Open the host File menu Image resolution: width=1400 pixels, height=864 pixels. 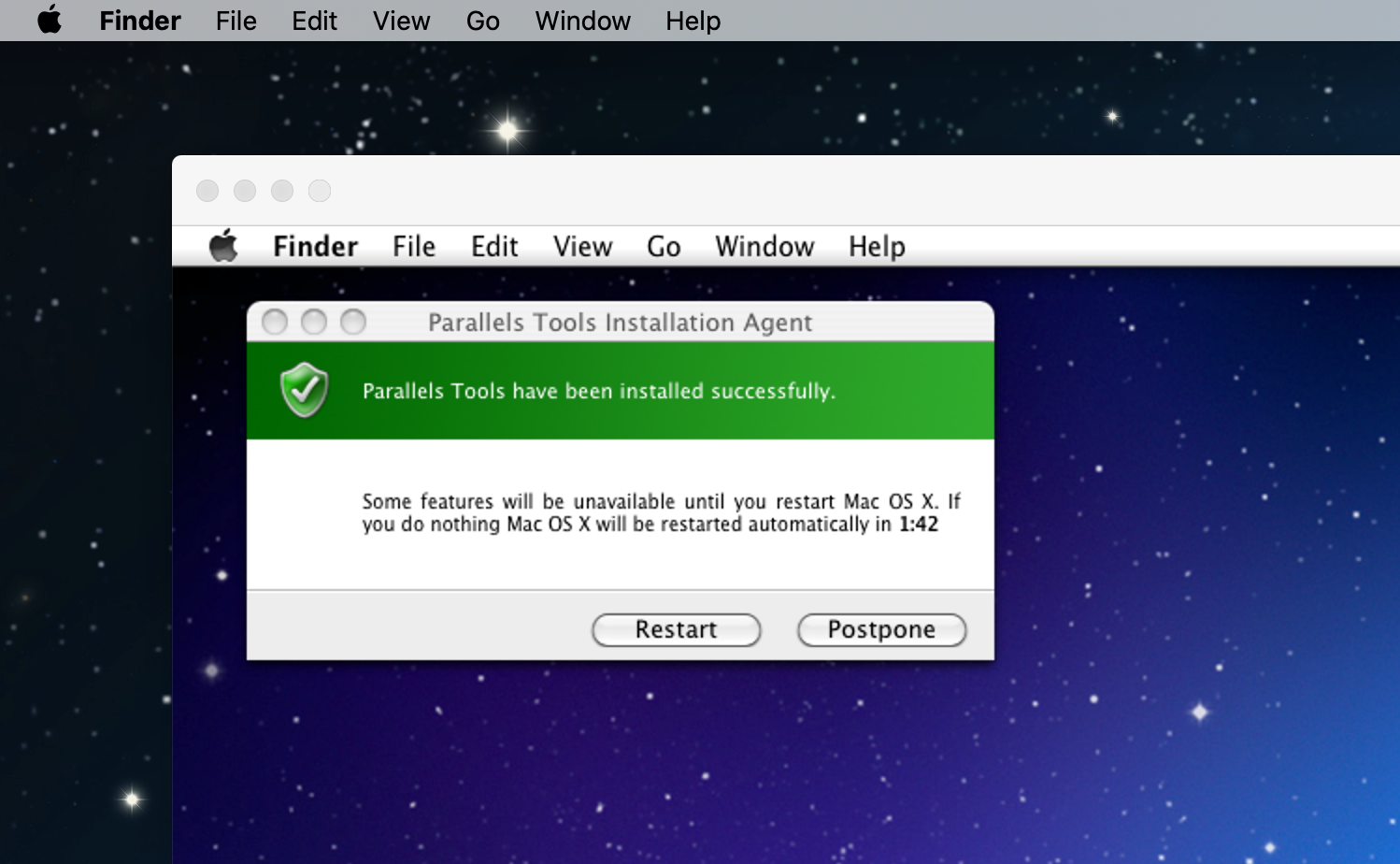tap(236, 21)
